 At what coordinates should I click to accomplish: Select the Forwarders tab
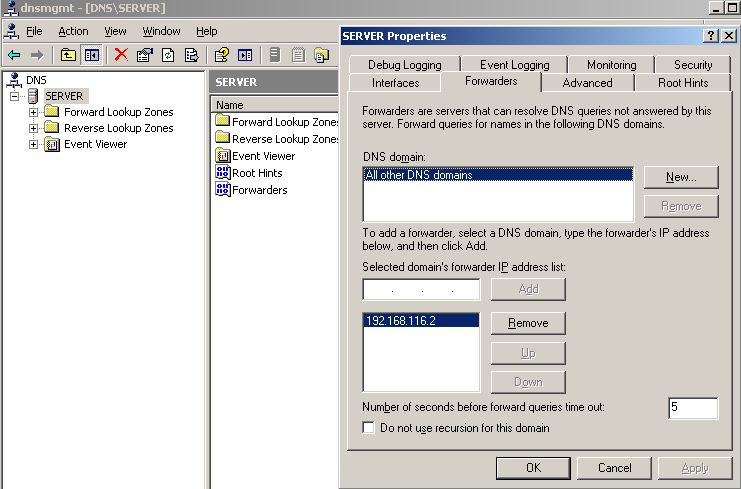coord(491,81)
